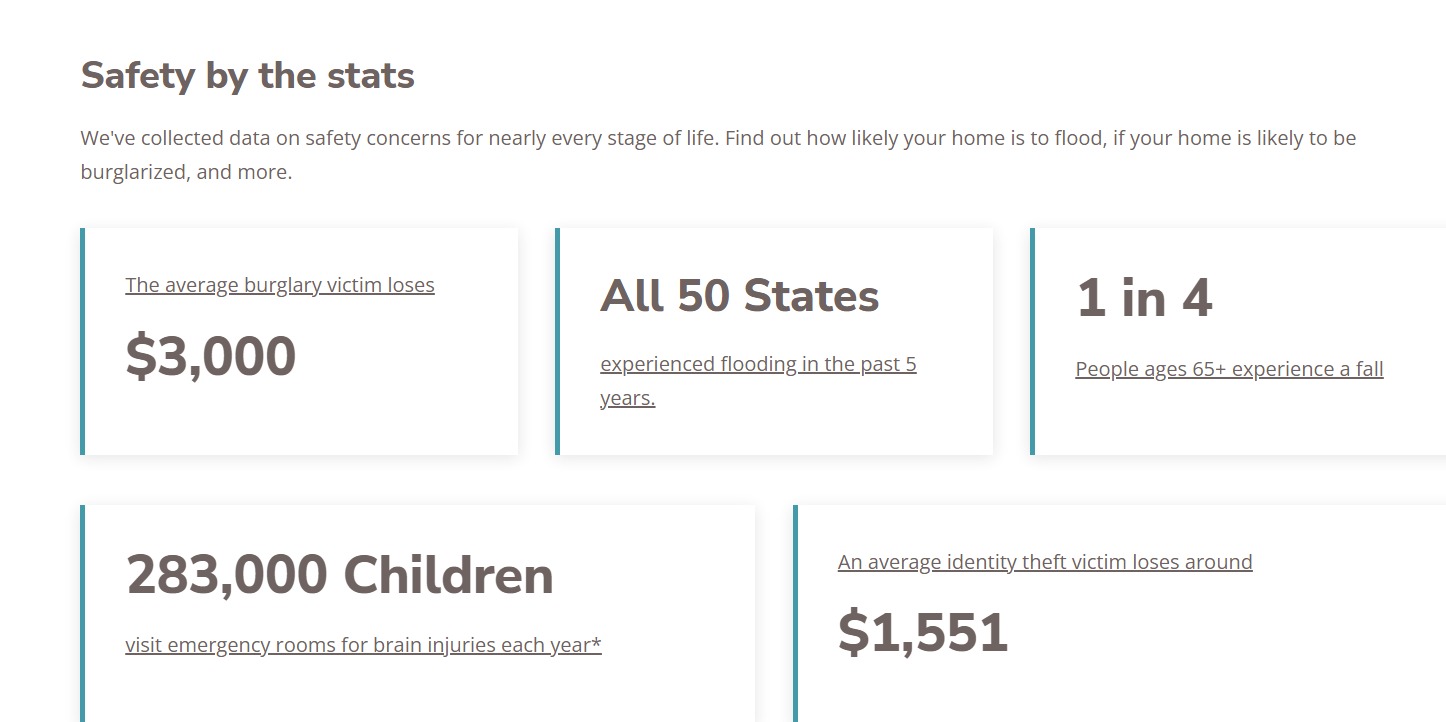Click teal accent bar on burglary card
1446x722 pixels.
(82, 341)
